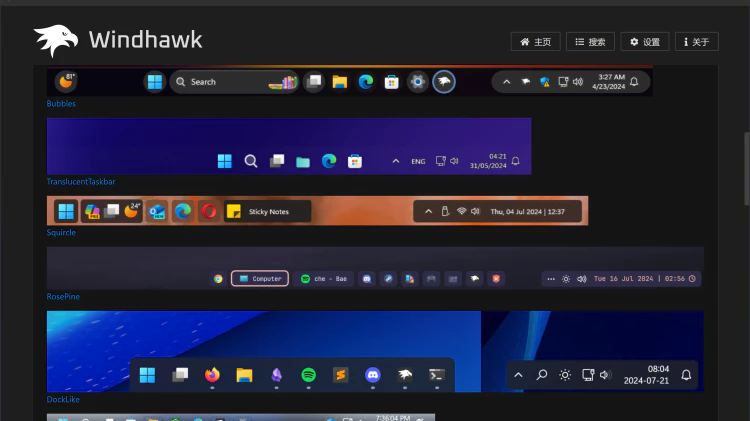750x421 pixels.
Task: Click the Task View icon in TranslucentTaskbar preview
Action: [x=277, y=161]
